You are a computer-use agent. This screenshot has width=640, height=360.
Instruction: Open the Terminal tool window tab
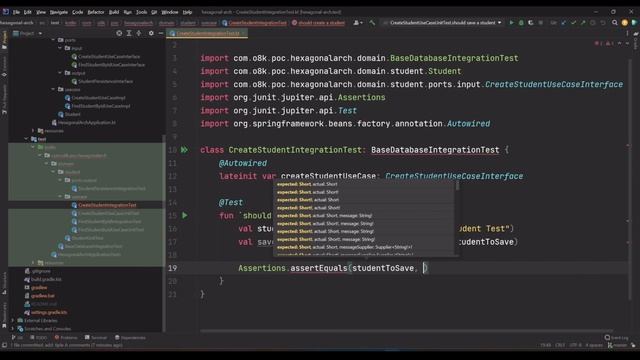click(96, 338)
